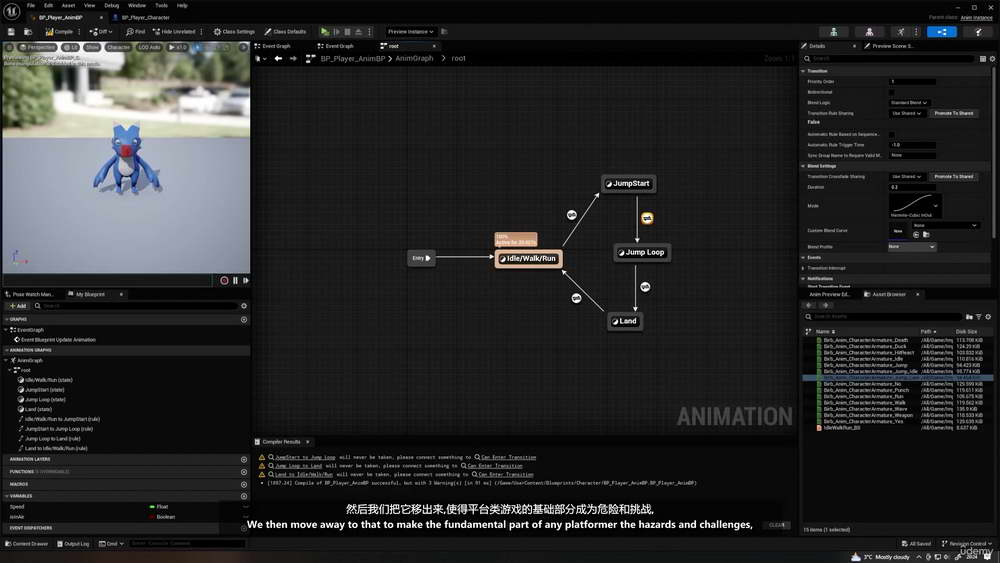Click the Add button in My Blueprint

(x=18, y=306)
